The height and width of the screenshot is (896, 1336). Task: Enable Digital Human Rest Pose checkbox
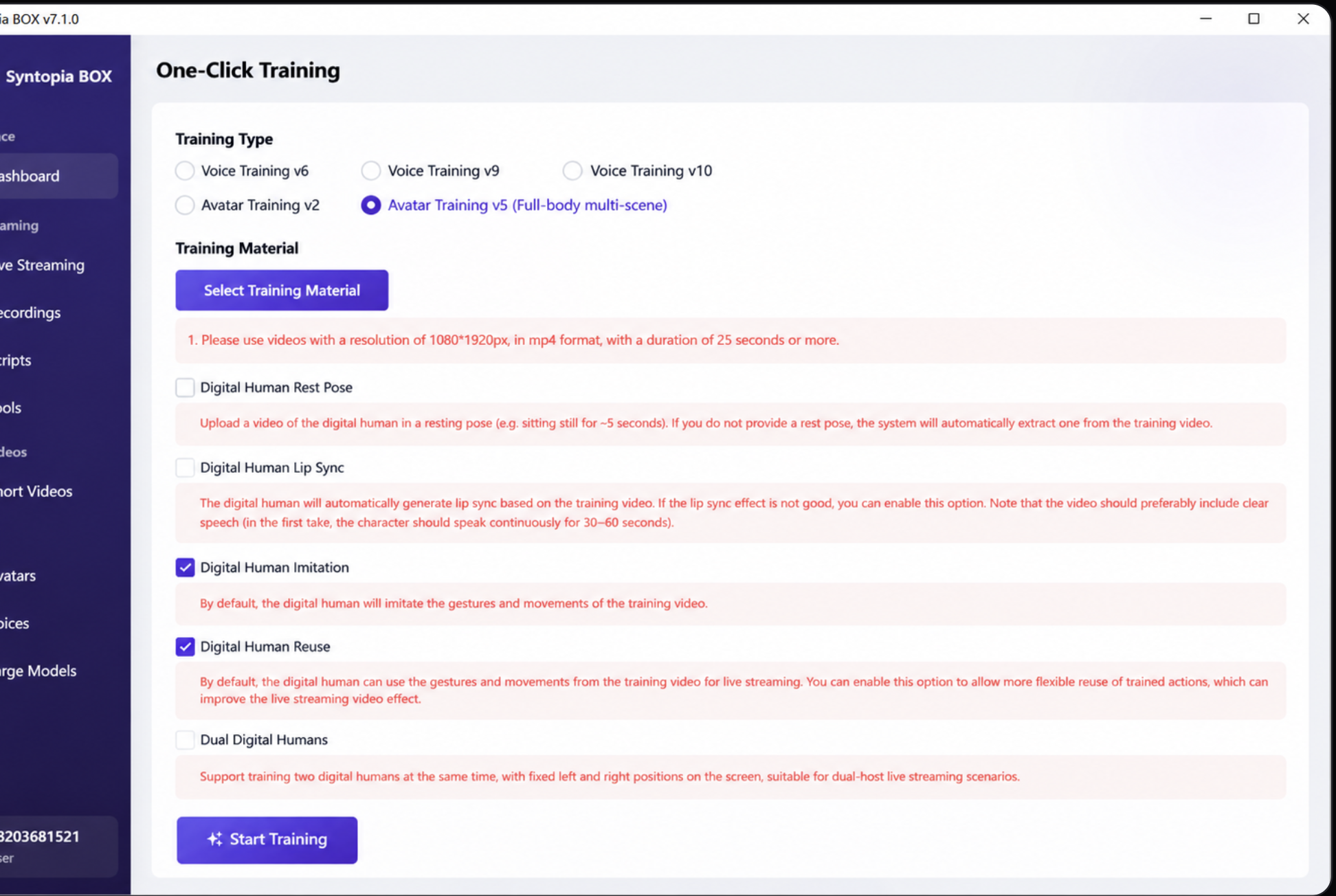[x=185, y=388]
